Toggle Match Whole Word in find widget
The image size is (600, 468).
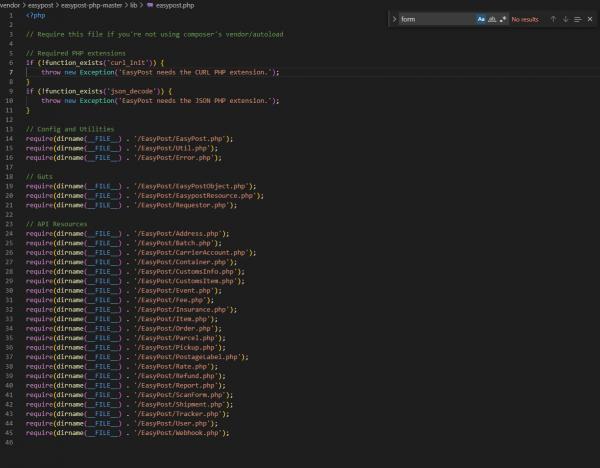click(x=492, y=19)
